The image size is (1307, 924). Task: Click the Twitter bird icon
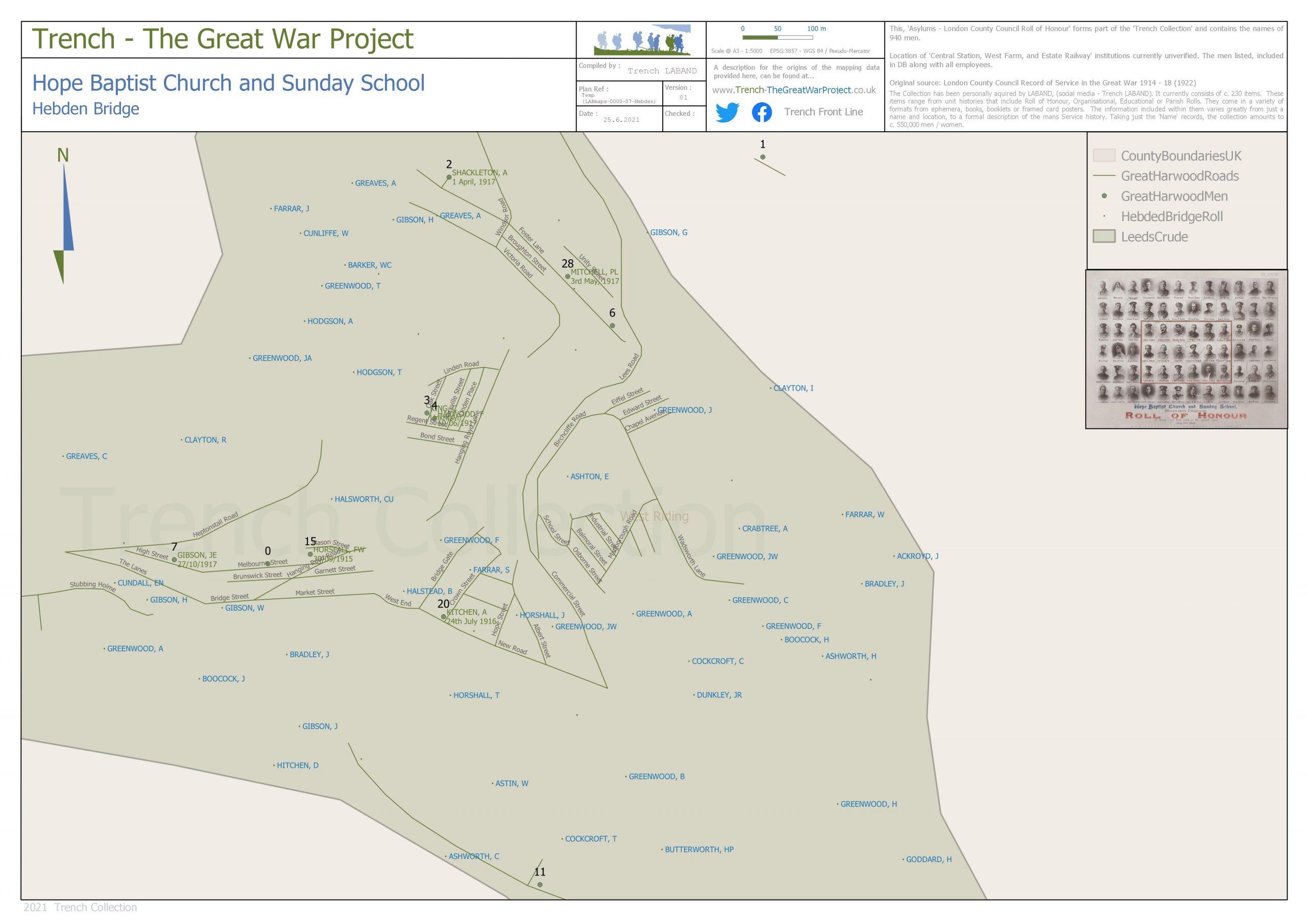(x=727, y=112)
